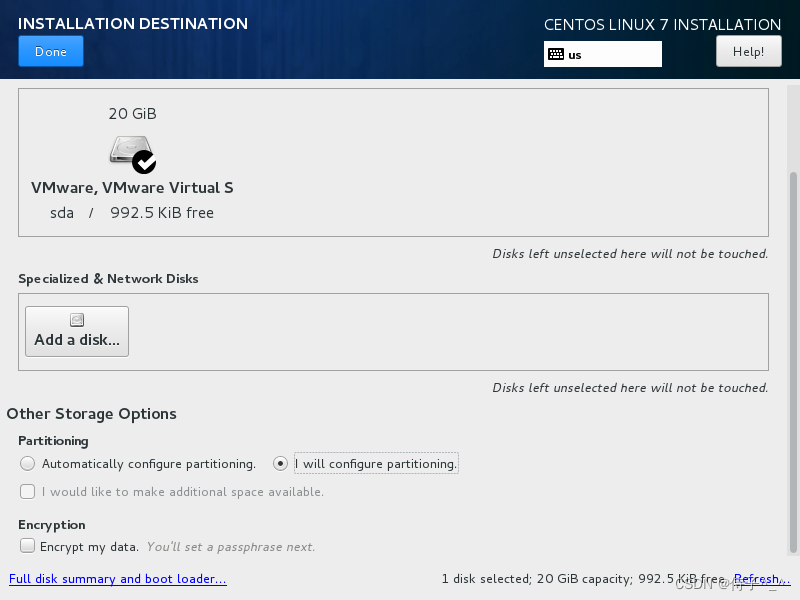Enable Encrypt my data checkbox
The width and height of the screenshot is (800, 600).
[28, 546]
